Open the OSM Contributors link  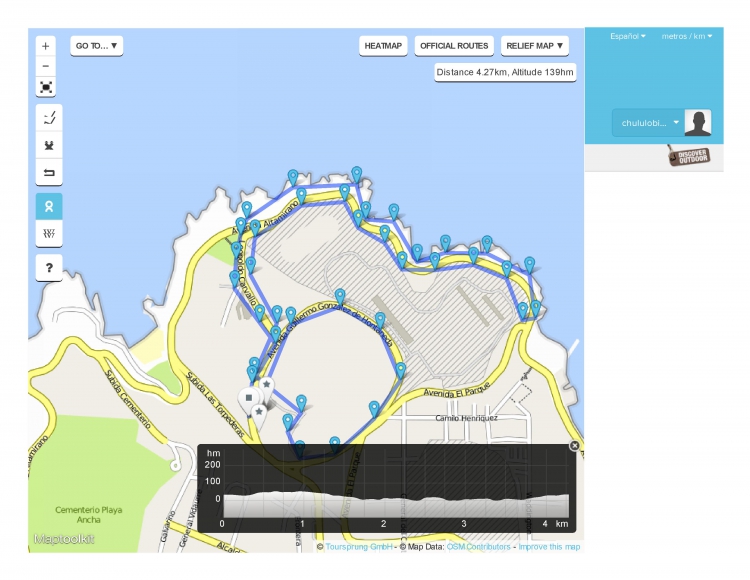pyautogui.click(x=468, y=547)
